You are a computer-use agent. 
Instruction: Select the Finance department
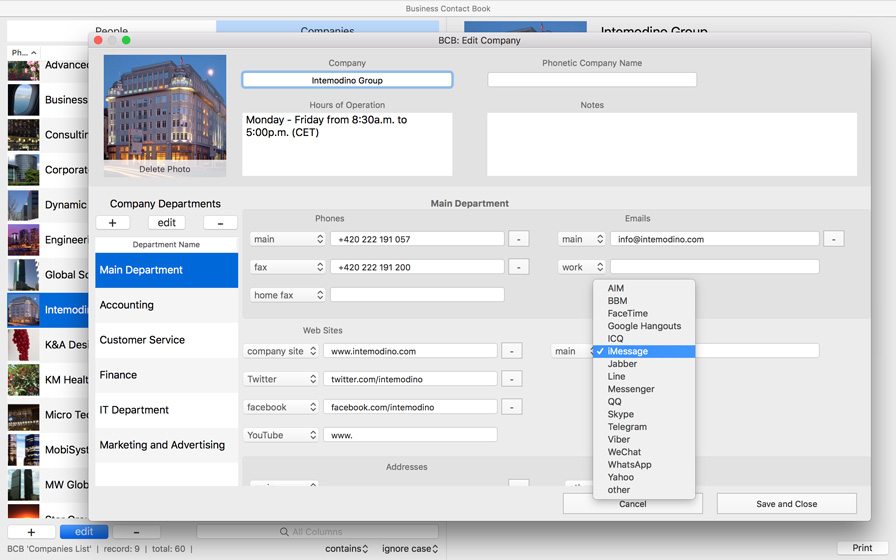click(166, 375)
